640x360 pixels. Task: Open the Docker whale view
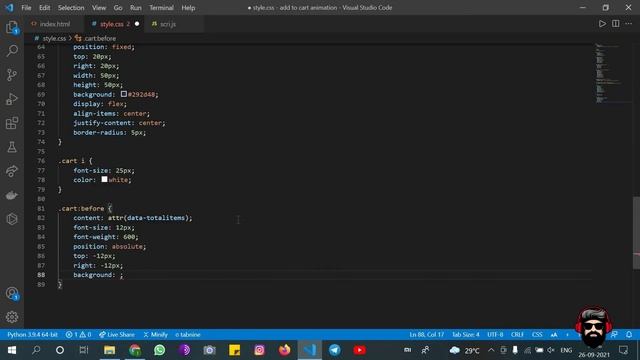click(12, 195)
